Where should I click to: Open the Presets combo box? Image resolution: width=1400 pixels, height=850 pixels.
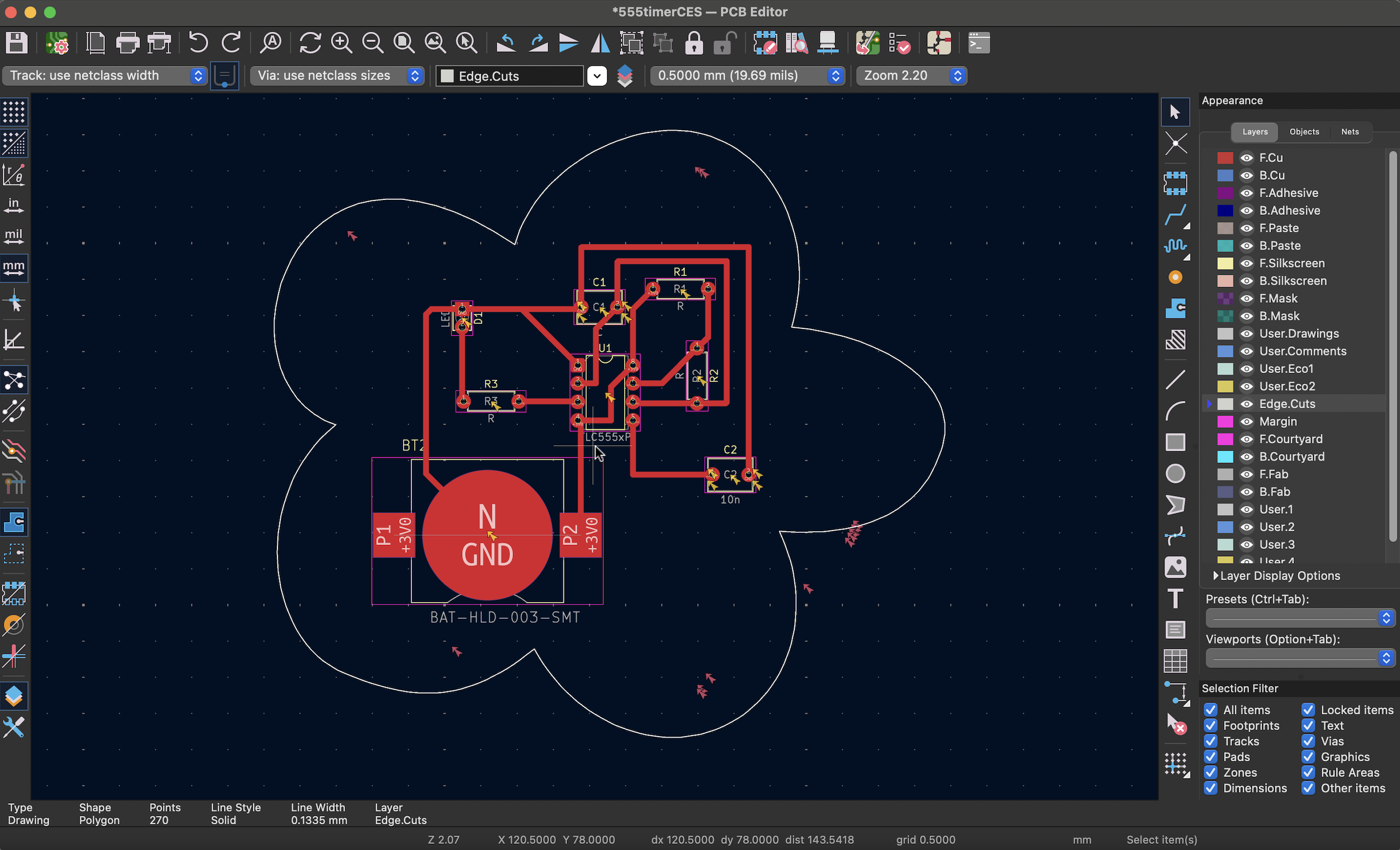(1299, 618)
